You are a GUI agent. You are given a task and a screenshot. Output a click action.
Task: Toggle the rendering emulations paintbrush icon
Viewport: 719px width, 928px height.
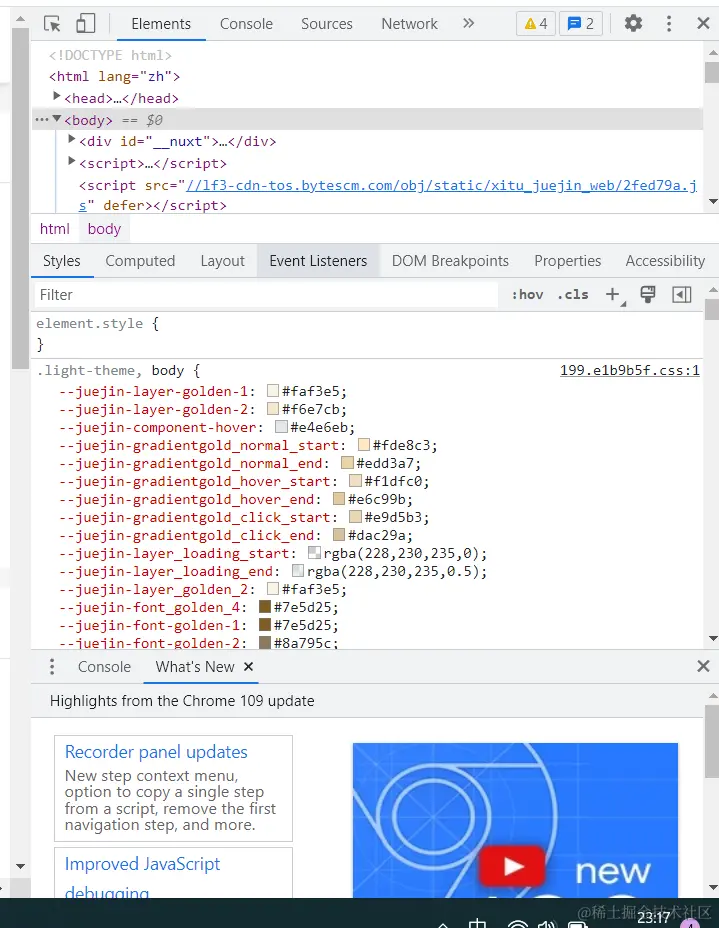[648, 294]
